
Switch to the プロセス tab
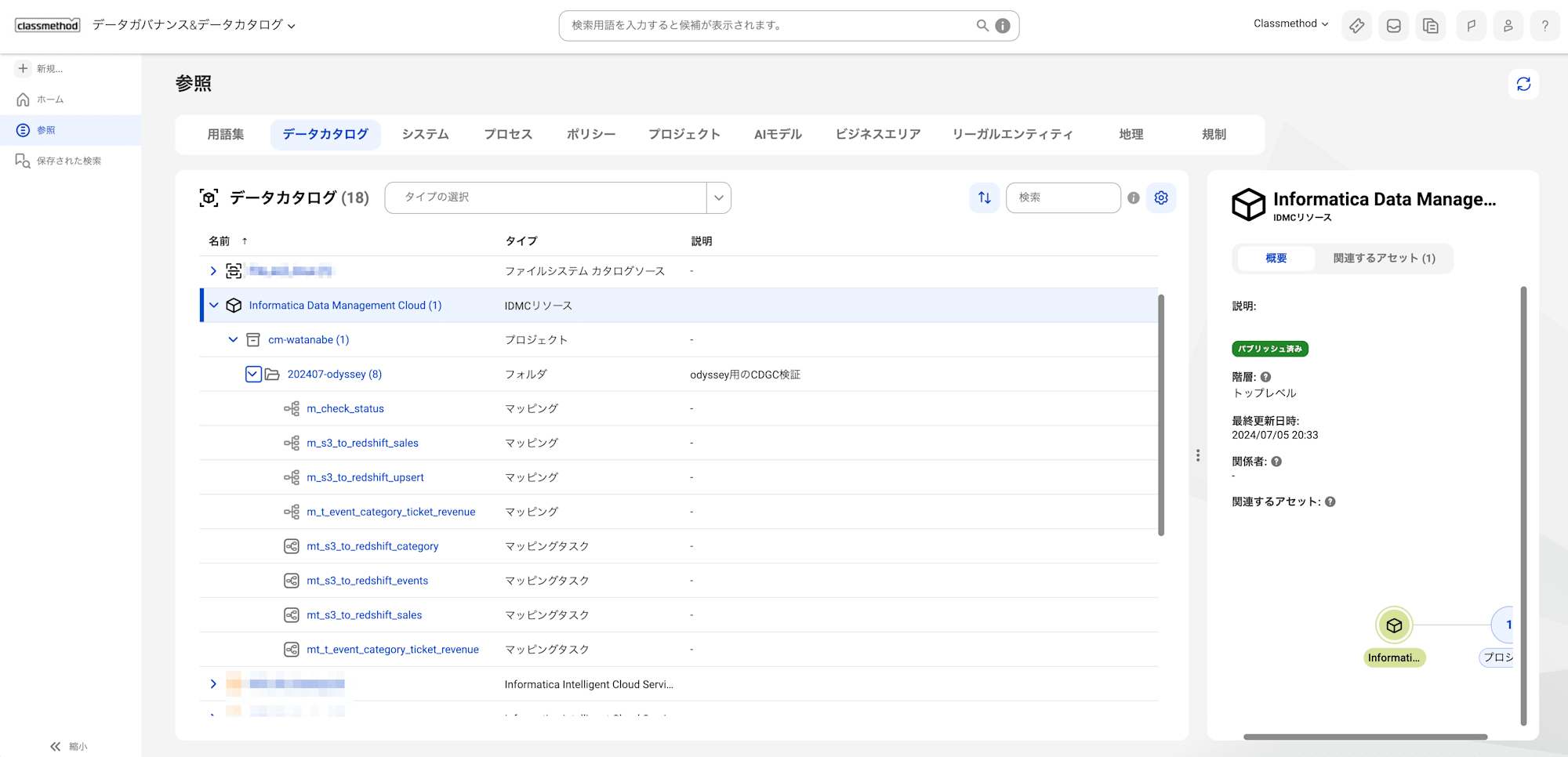pos(508,135)
